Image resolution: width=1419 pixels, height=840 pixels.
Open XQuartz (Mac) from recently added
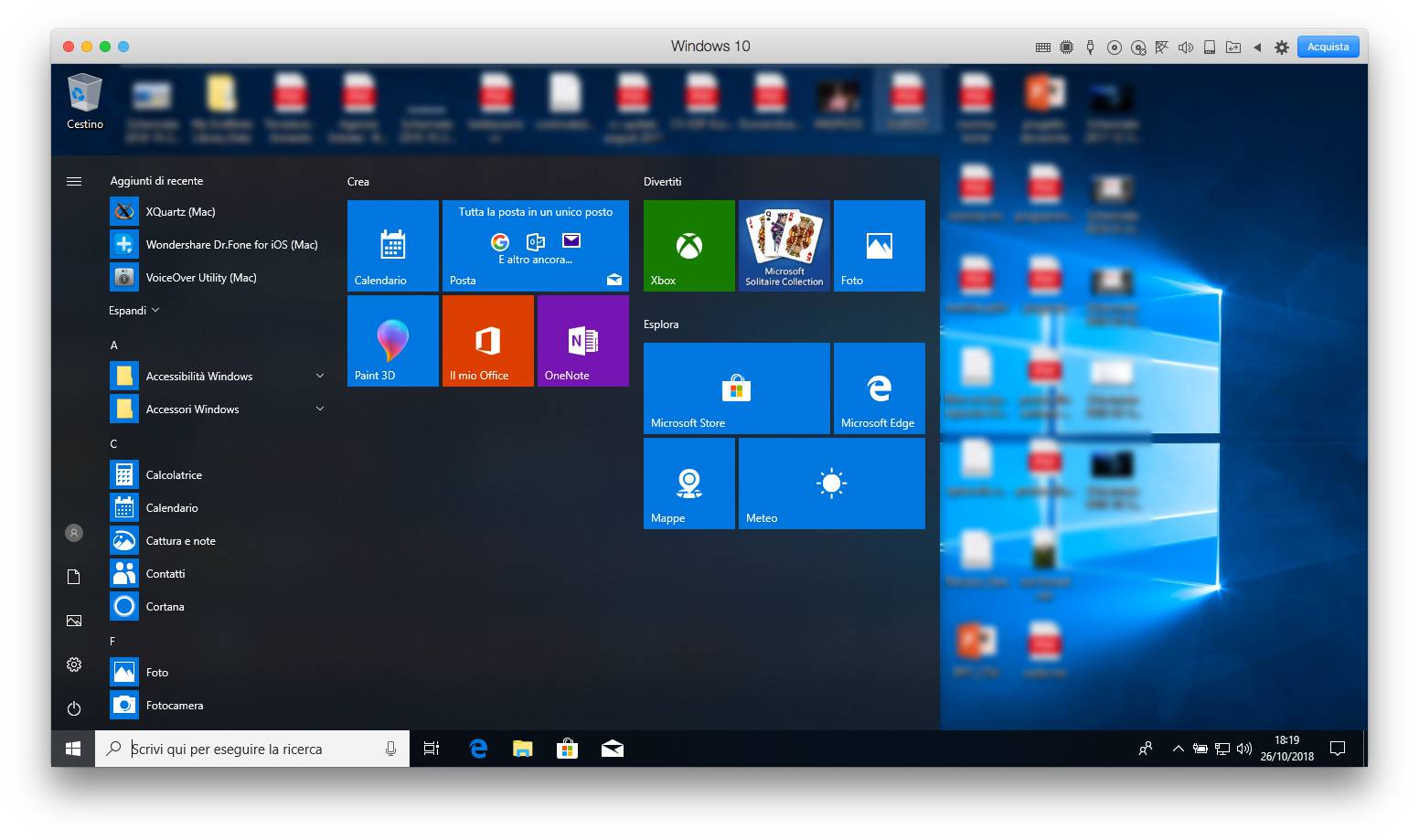pyautogui.click(x=218, y=212)
